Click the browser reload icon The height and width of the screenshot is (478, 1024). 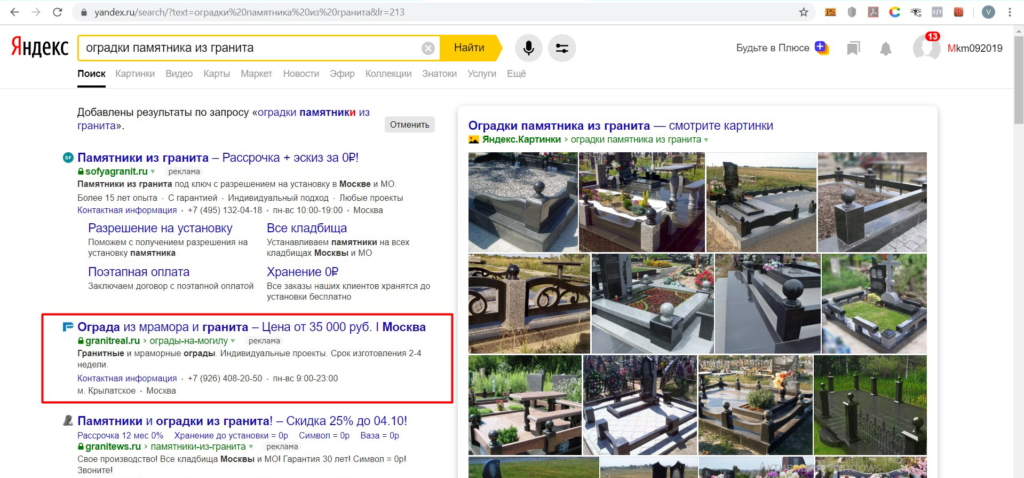(x=56, y=12)
